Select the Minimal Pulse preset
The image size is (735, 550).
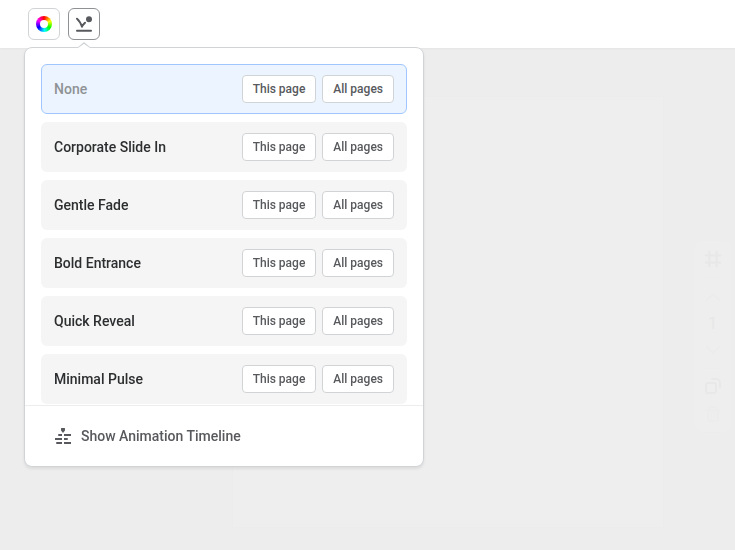pos(224,379)
